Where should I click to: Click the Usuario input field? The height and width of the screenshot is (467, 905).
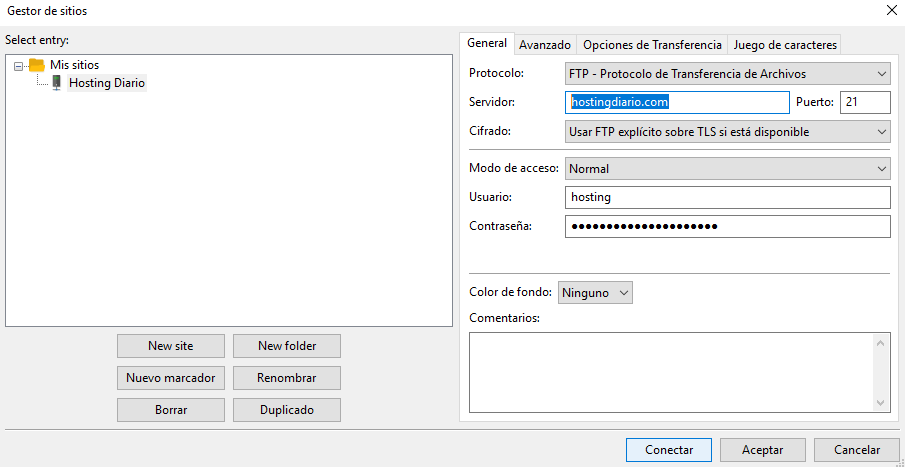point(727,197)
